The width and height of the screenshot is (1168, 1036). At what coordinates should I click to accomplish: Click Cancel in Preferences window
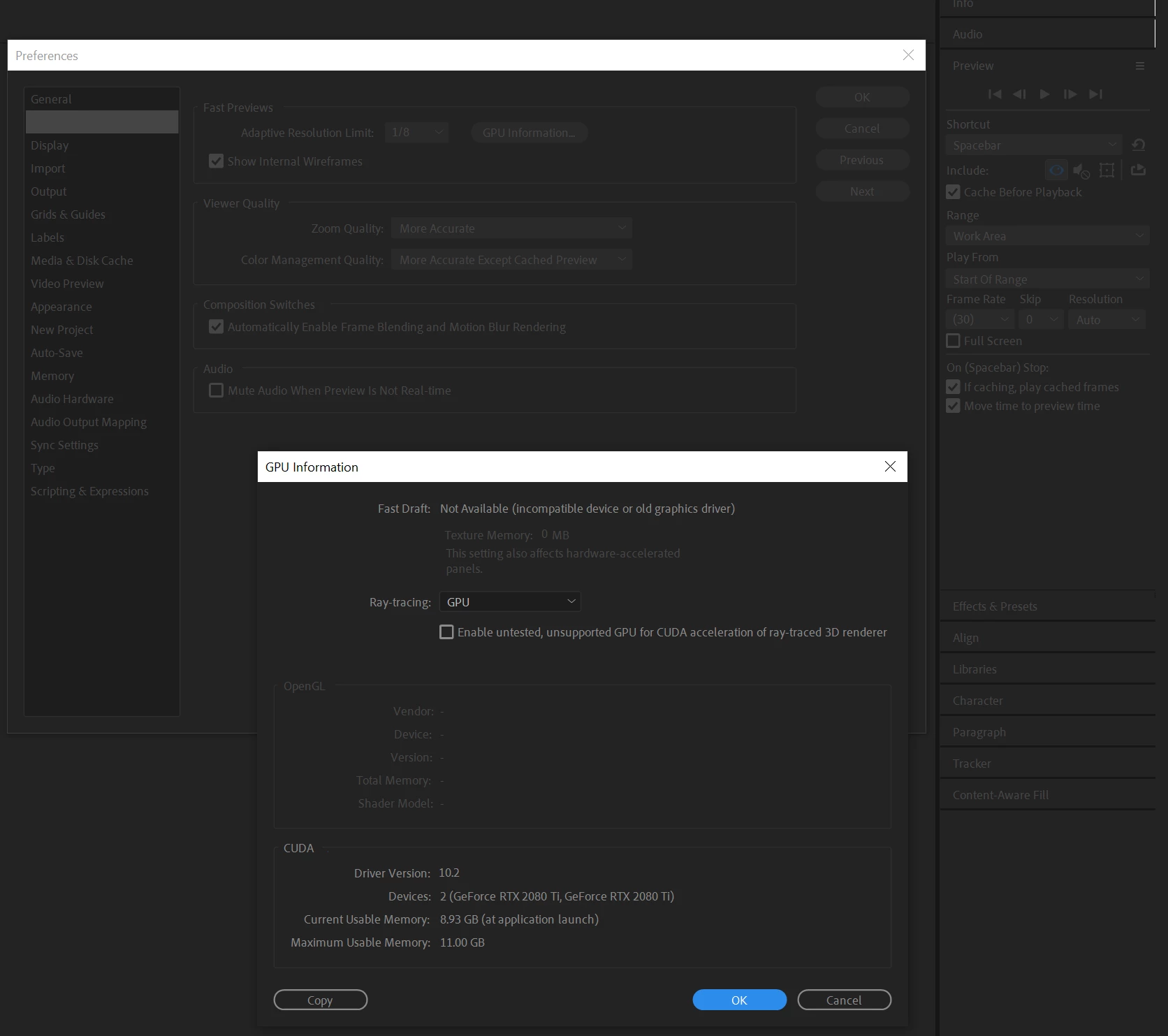[862, 129]
